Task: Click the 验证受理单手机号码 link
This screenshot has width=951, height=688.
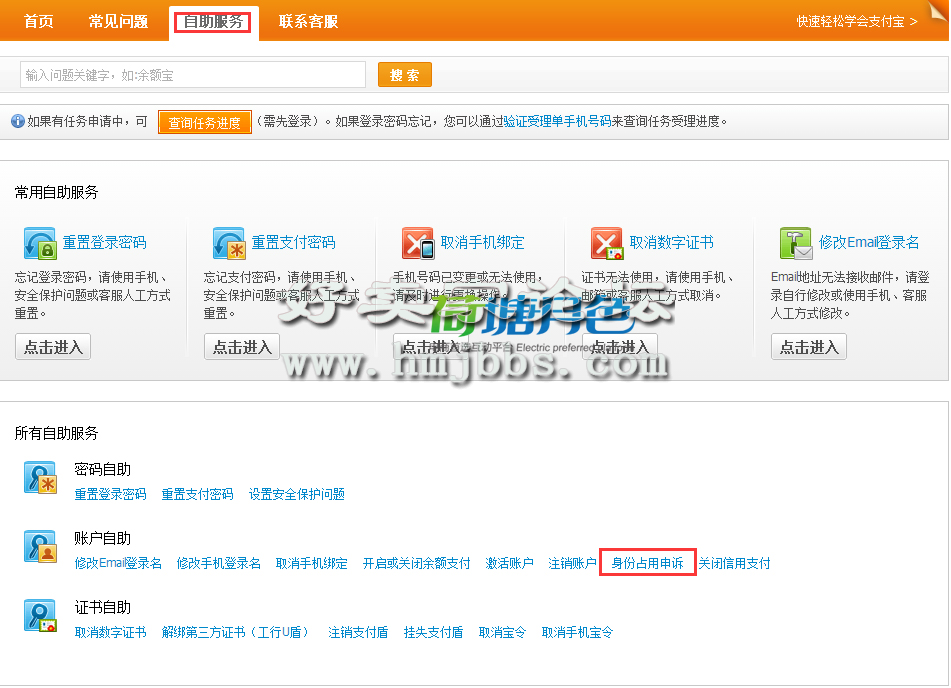Action: pyautogui.click(x=557, y=122)
